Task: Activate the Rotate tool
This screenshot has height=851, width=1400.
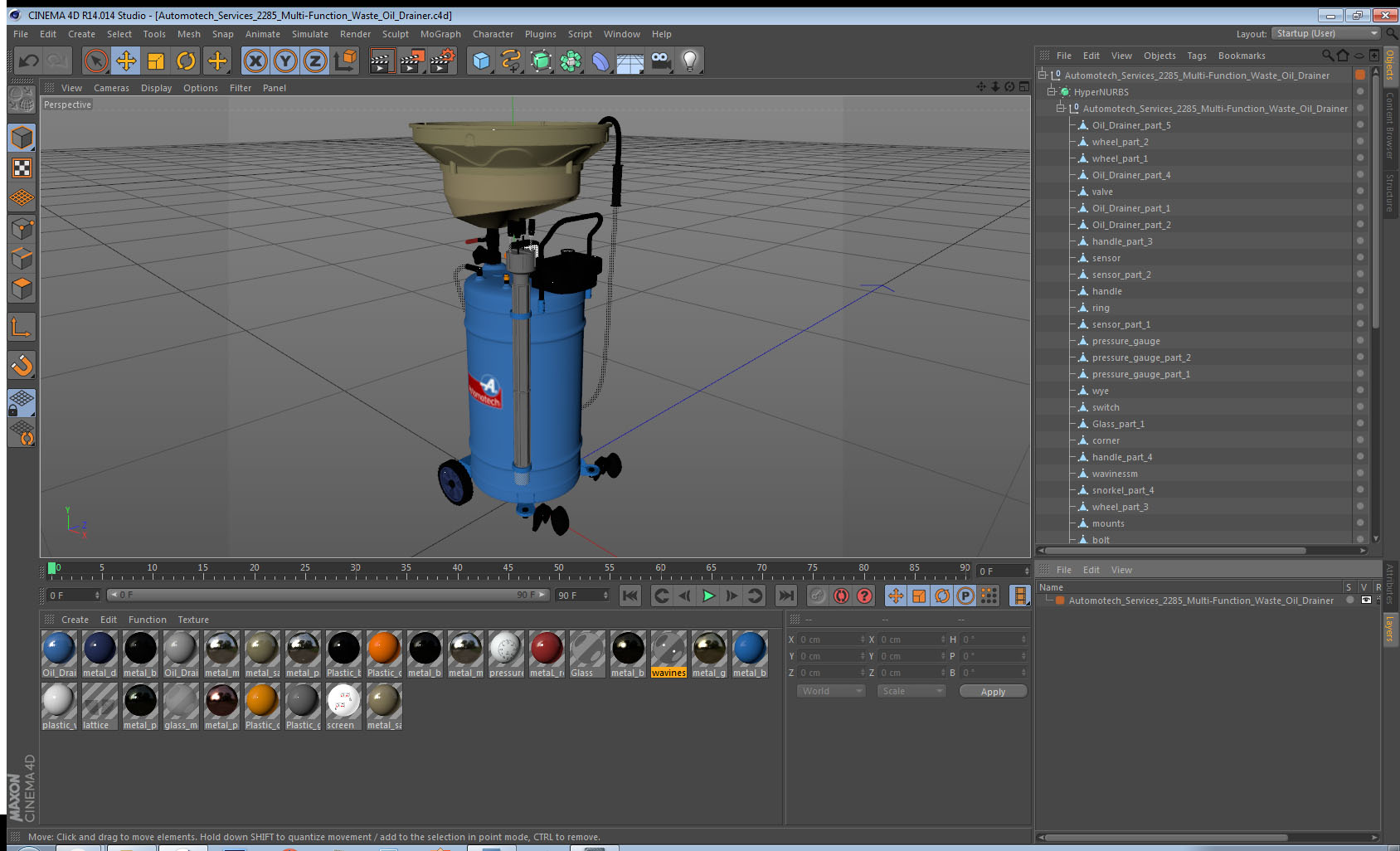Action: click(x=186, y=61)
